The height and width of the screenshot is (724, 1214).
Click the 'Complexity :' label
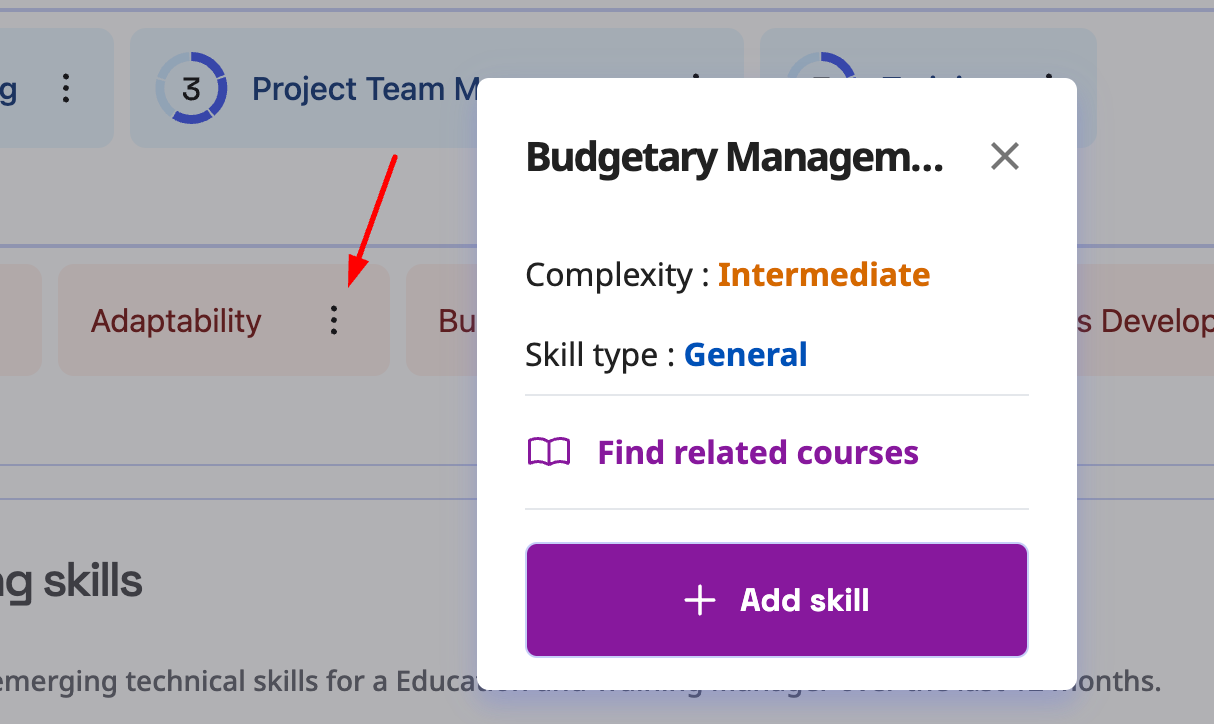tap(617, 274)
